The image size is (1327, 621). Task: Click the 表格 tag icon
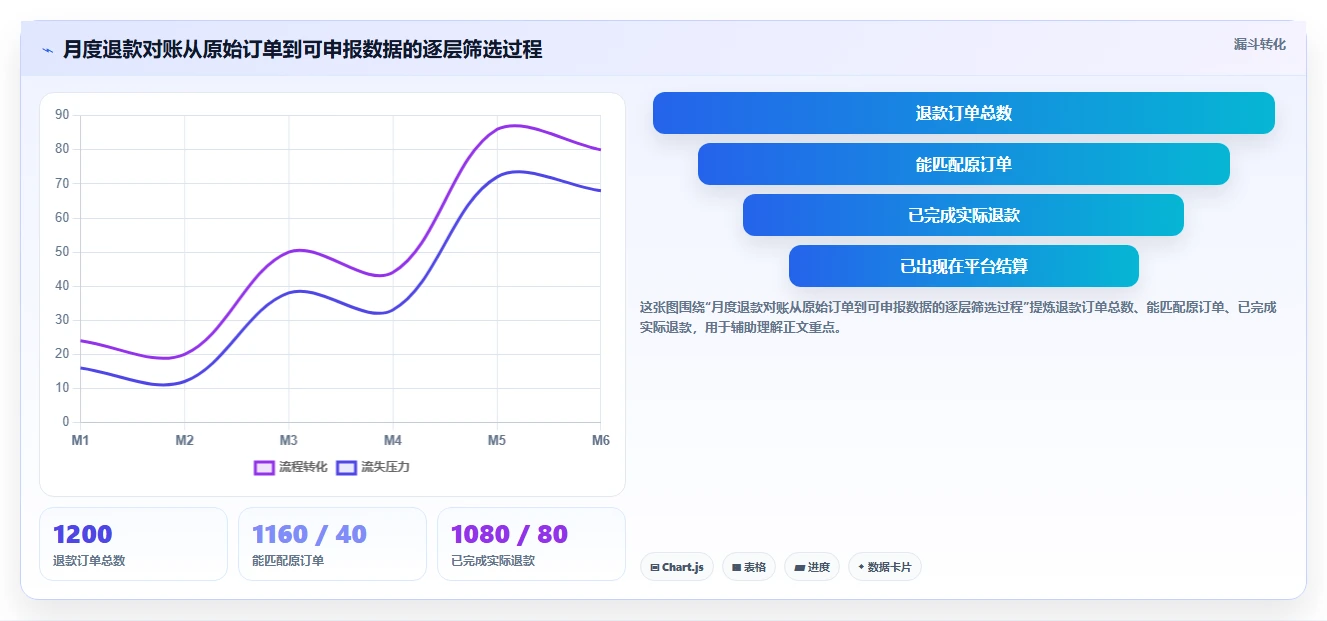736,567
